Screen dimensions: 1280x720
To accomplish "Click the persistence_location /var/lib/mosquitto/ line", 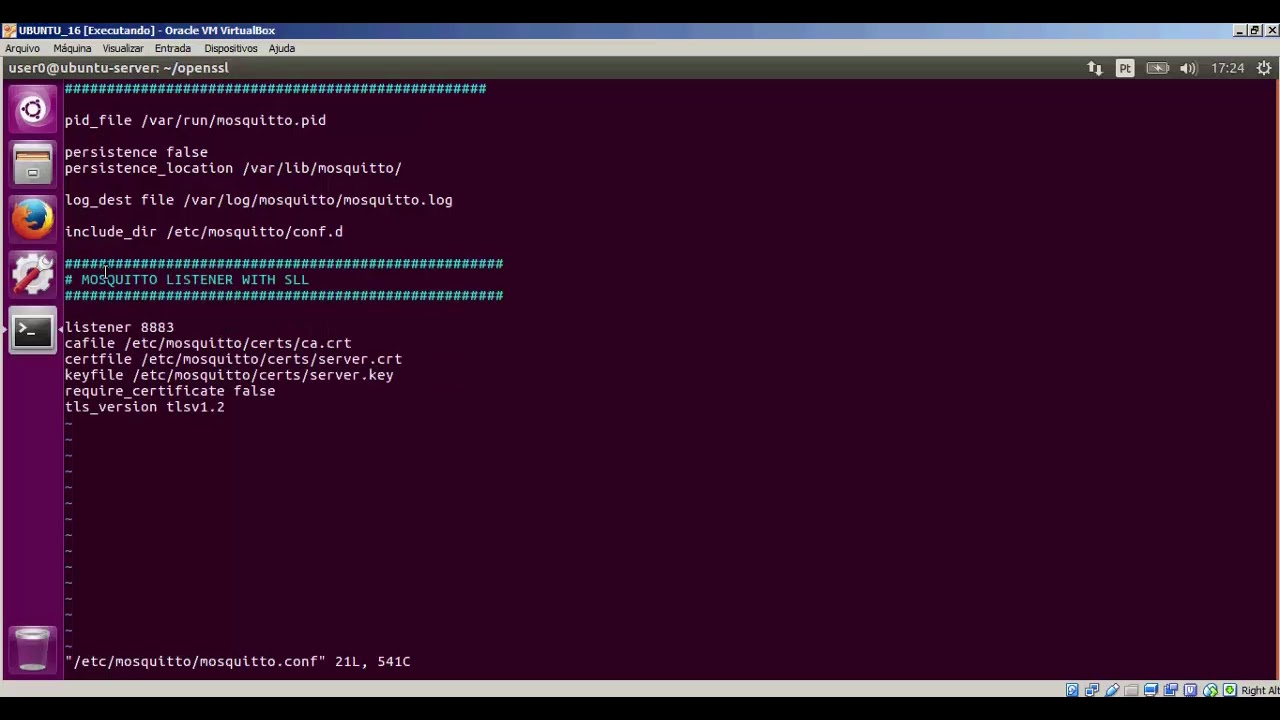I will click(233, 168).
